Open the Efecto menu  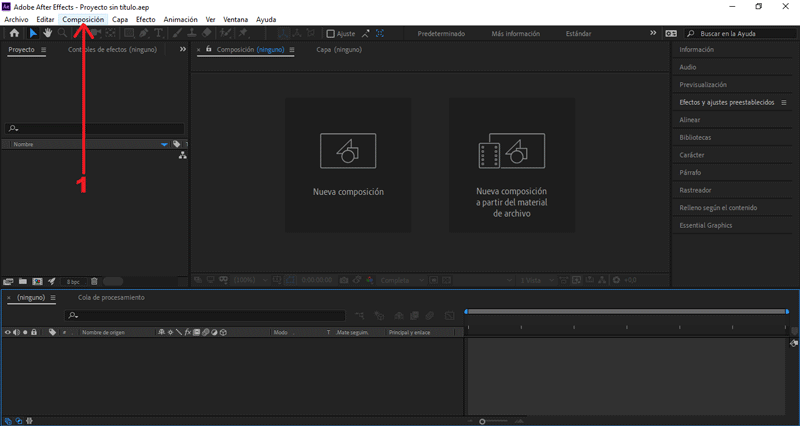tap(145, 19)
